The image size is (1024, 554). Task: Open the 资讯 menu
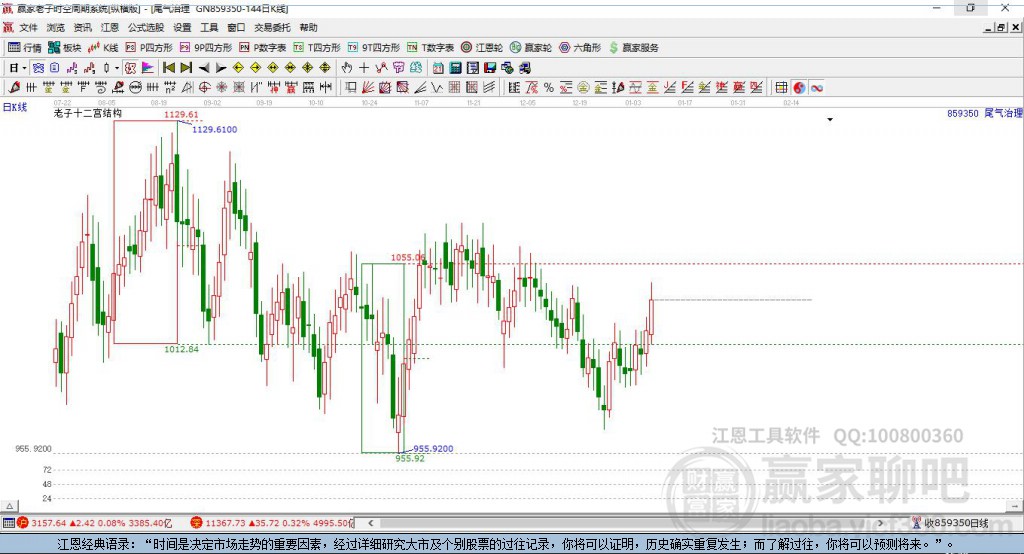[82, 27]
